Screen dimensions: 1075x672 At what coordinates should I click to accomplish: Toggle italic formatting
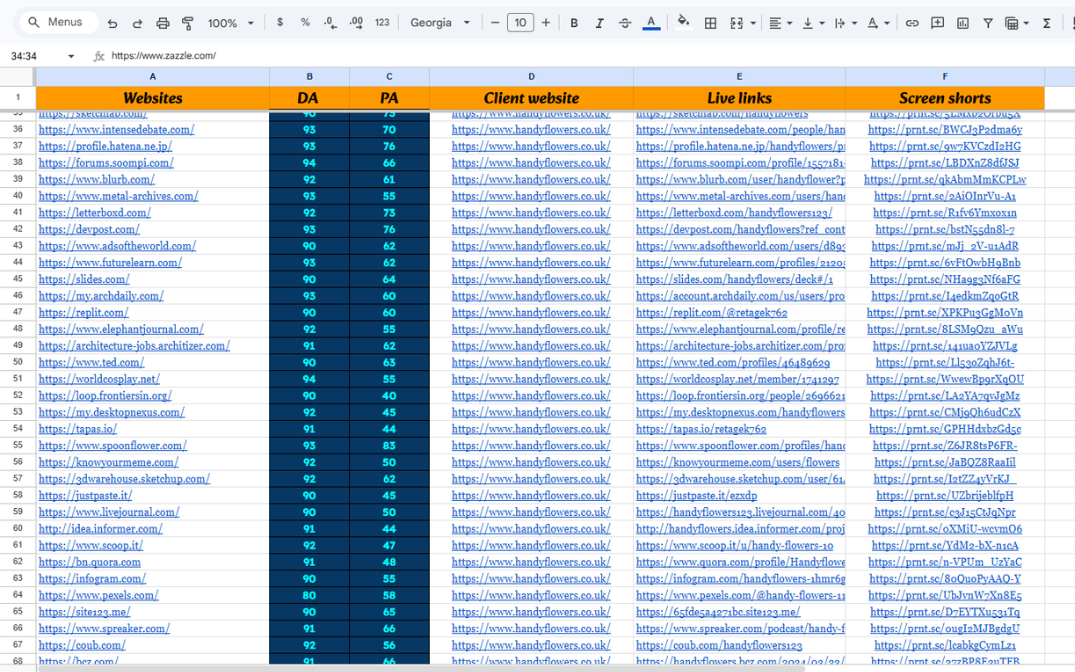[x=599, y=23]
